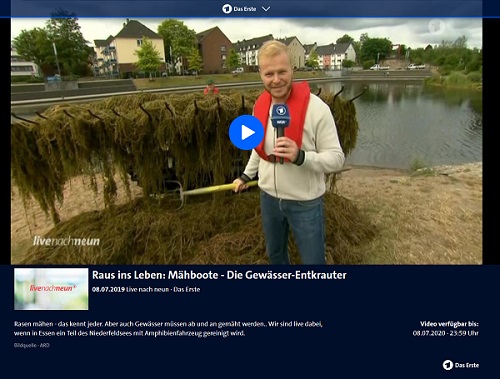Select the broadcast date 08.07.2019
This screenshot has width=500, height=379.
[108, 289]
